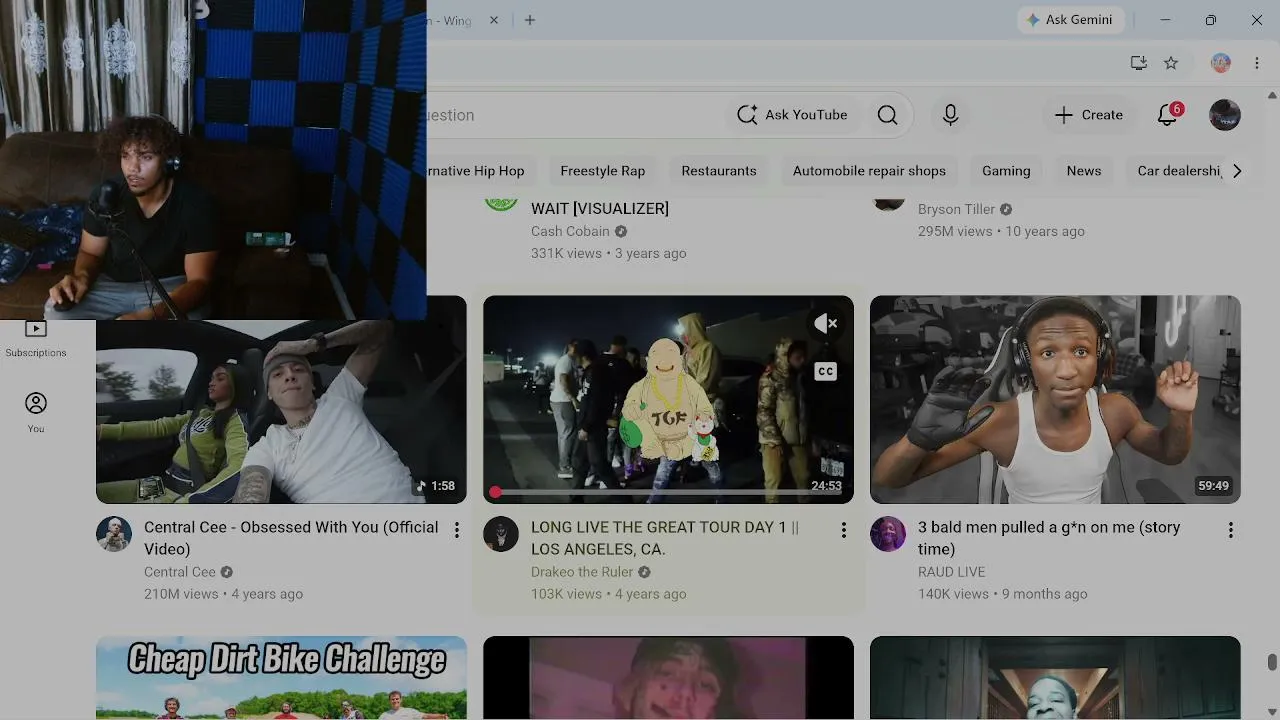
Task: Go to Cash Cobain channel name
Action: (570, 231)
